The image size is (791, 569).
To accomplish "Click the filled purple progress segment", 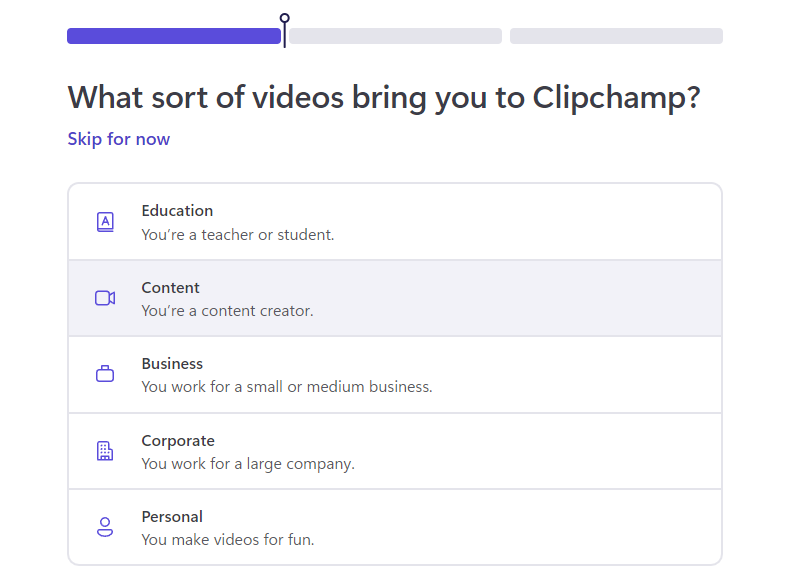I will (x=174, y=36).
